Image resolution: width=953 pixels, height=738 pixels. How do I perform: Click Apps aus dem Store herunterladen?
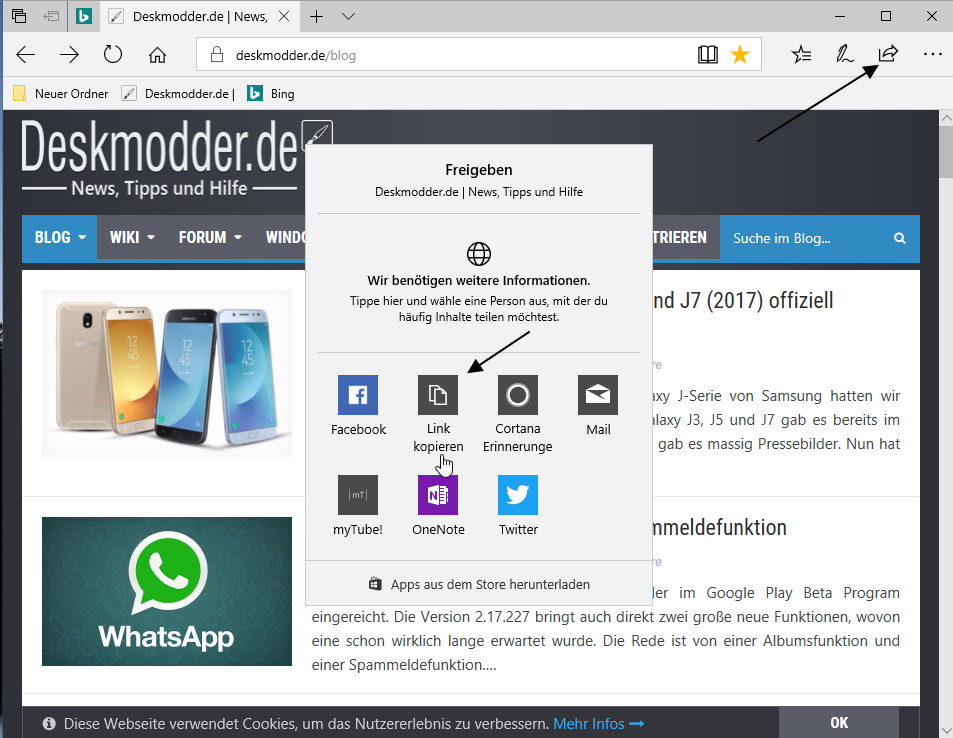point(479,584)
